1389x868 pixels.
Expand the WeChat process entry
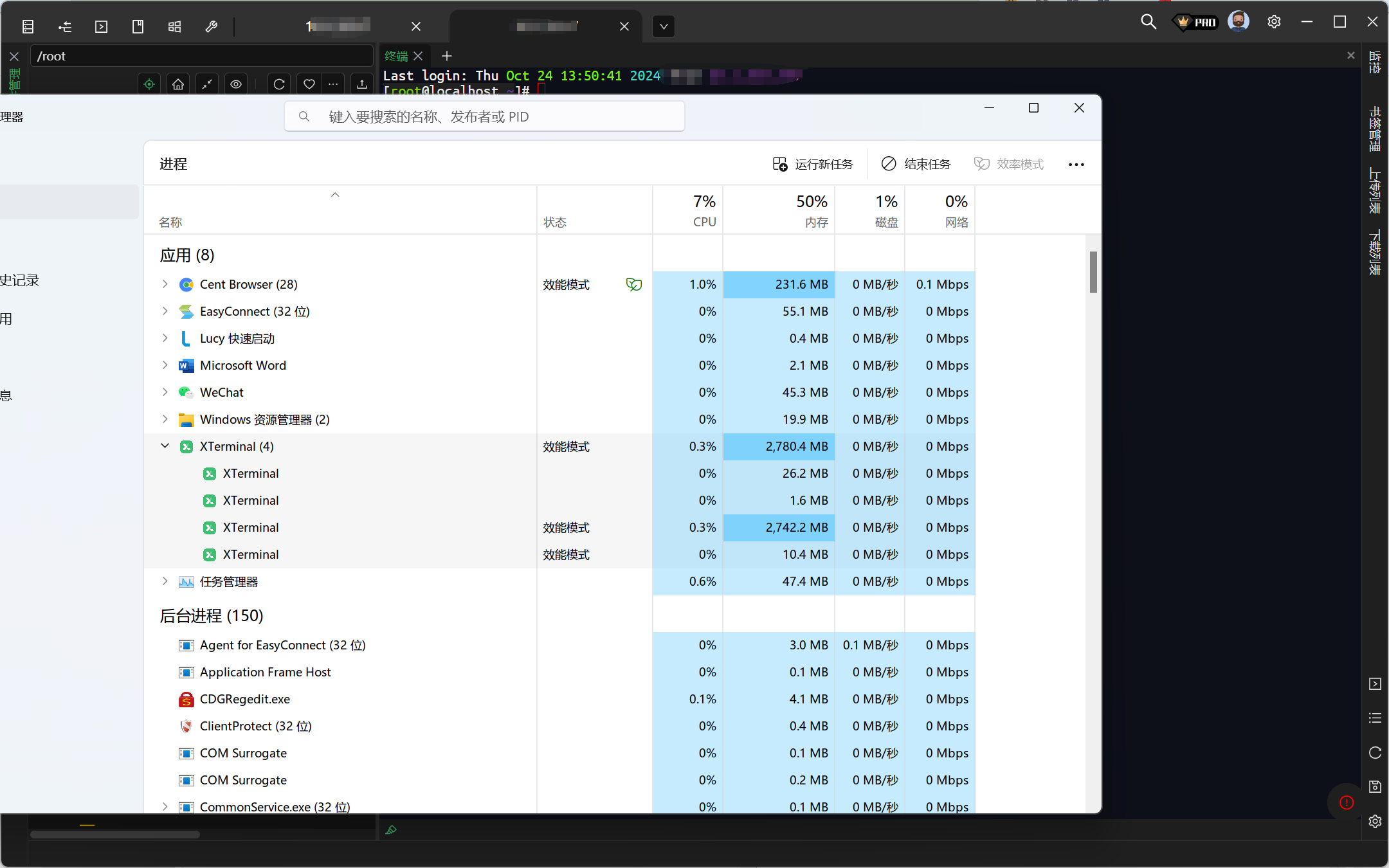(x=165, y=392)
